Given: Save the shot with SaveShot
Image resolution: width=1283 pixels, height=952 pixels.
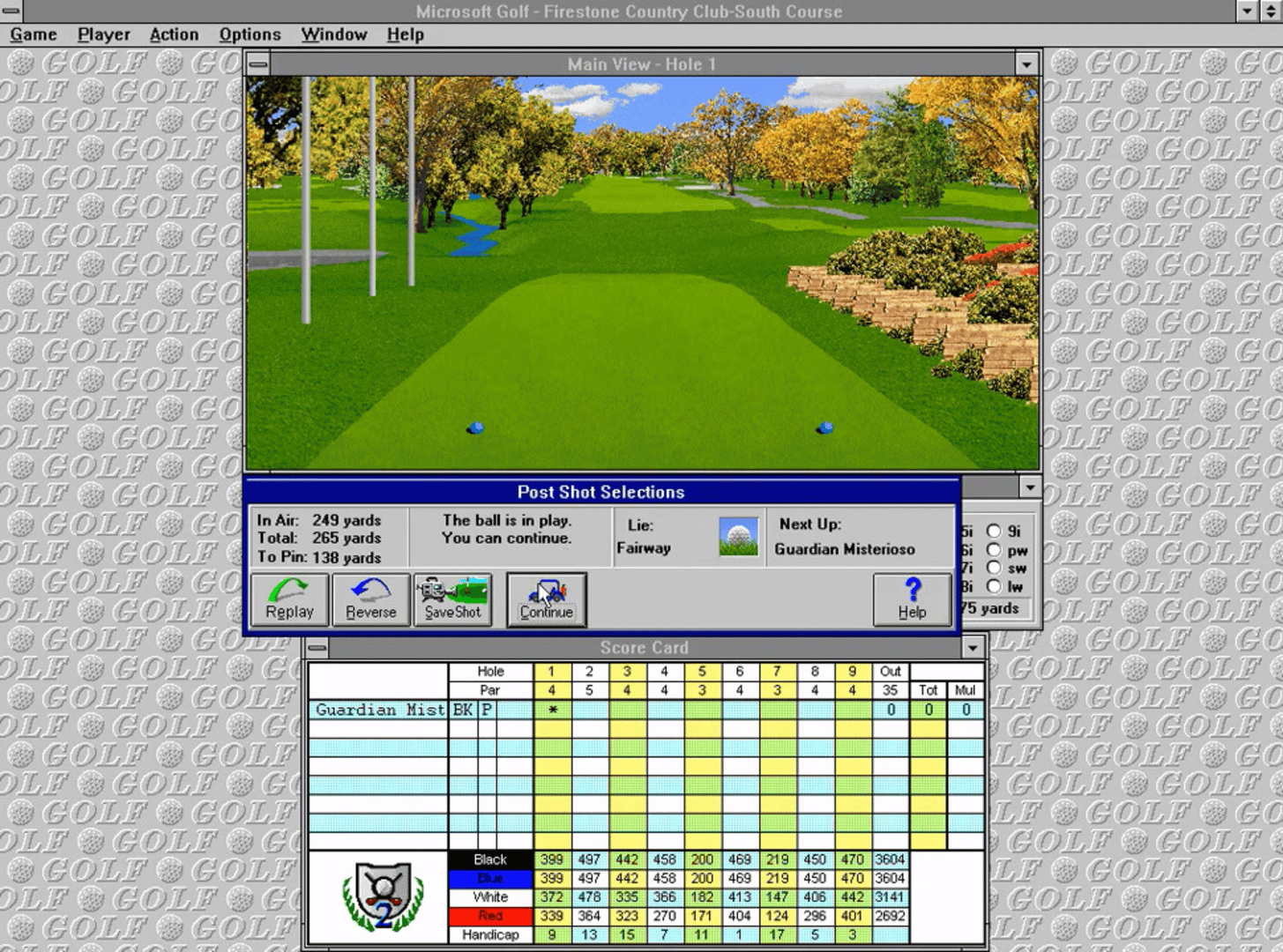Looking at the screenshot, I should point(452,599).
